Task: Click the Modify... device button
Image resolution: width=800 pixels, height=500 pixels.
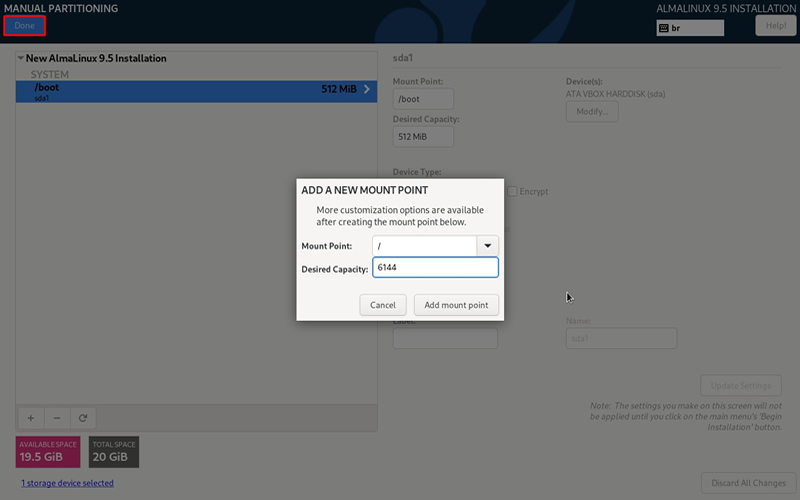Action: [x=592, y=112]
